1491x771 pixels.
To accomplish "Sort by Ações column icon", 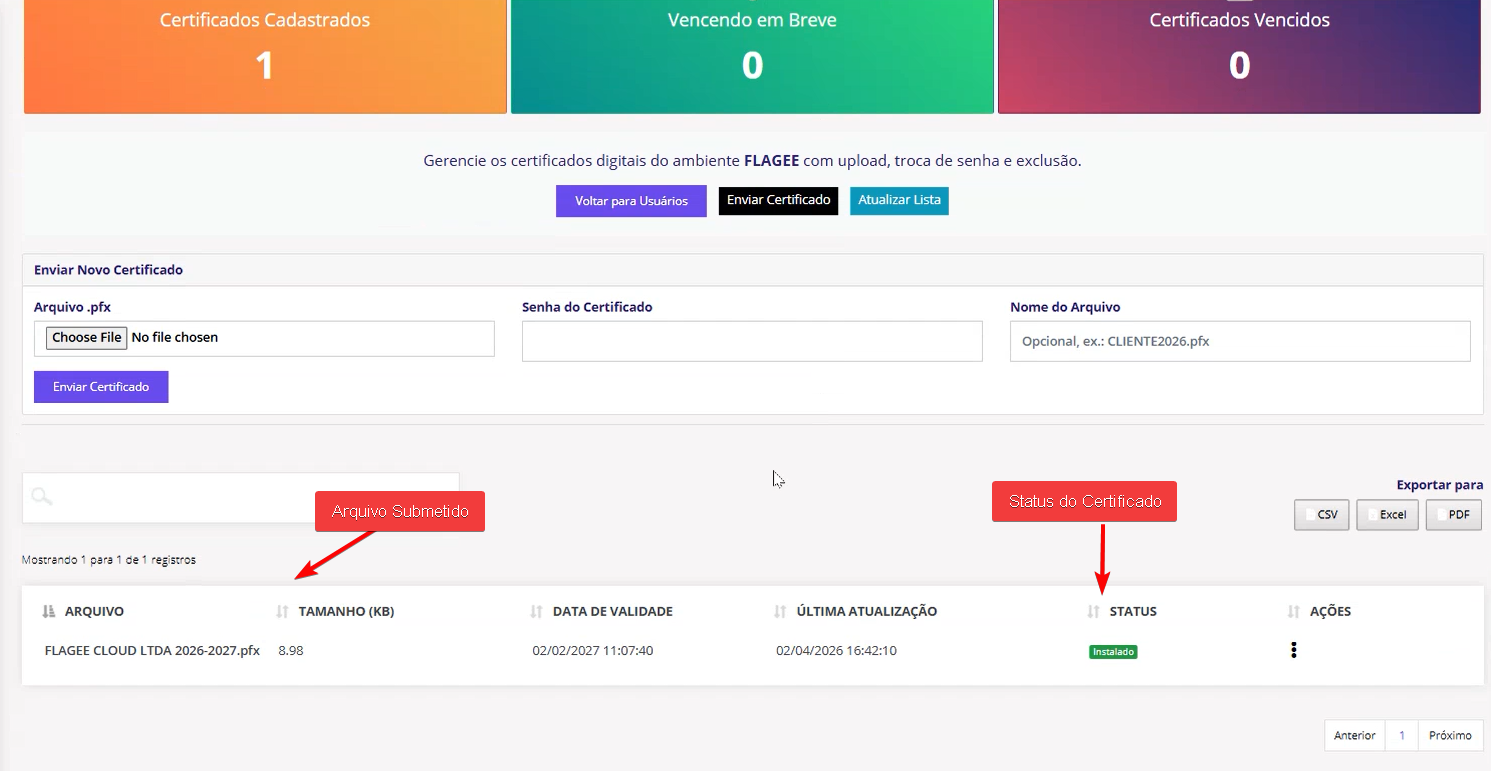I will (1294, 611).
